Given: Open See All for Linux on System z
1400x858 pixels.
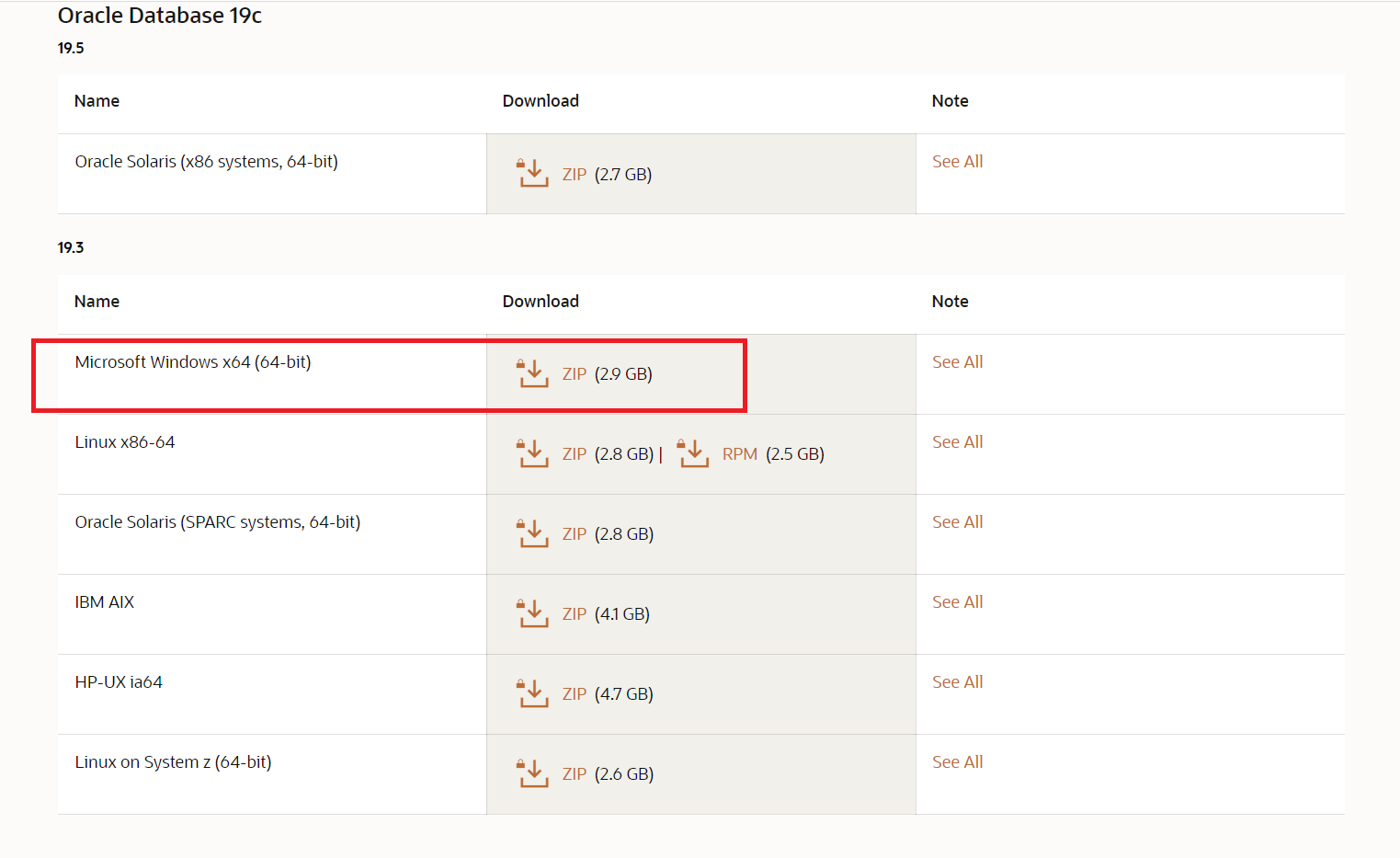Looking at the screenshot, I should [x=957, y=762].
